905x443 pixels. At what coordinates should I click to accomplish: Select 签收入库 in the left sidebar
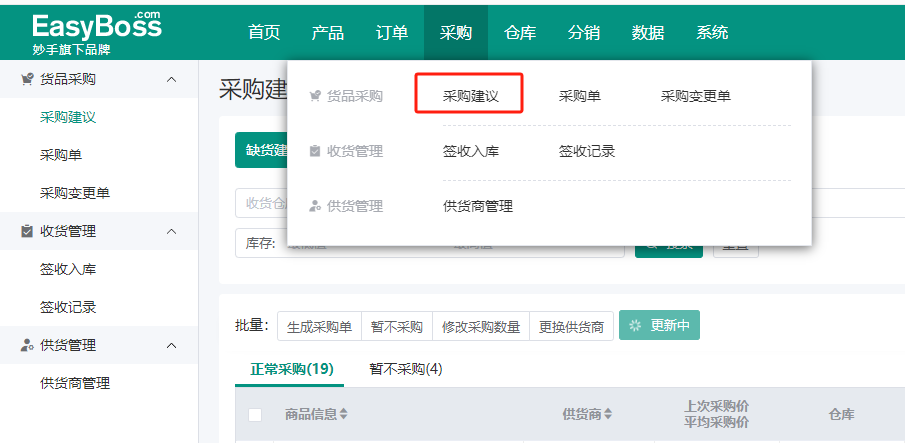pos(68,269)
